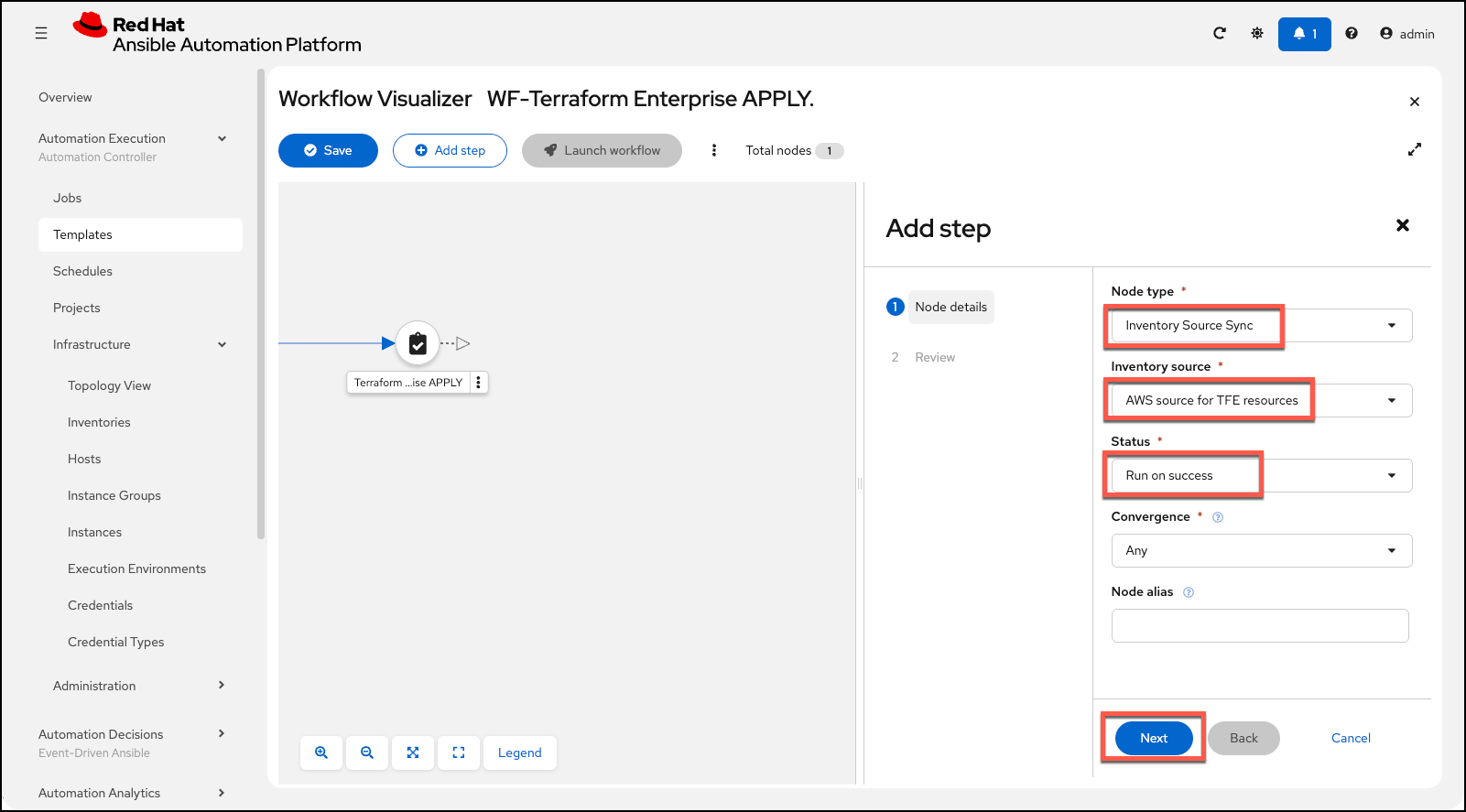Click the refresh icon in the header
The image size is (1466, 812).
[x=1220, y=33]
